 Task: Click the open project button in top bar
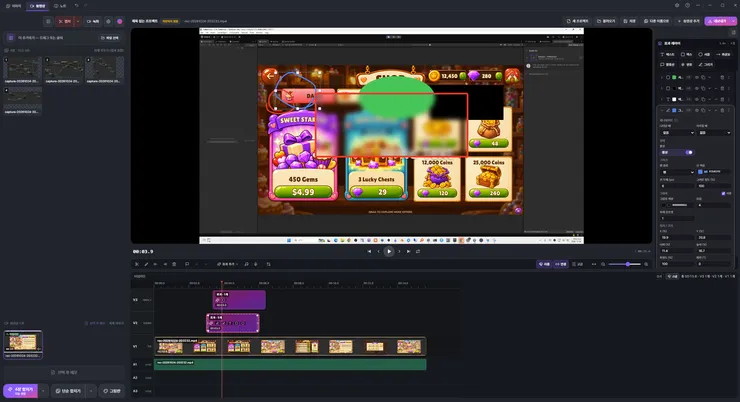(x=606, y=21)
